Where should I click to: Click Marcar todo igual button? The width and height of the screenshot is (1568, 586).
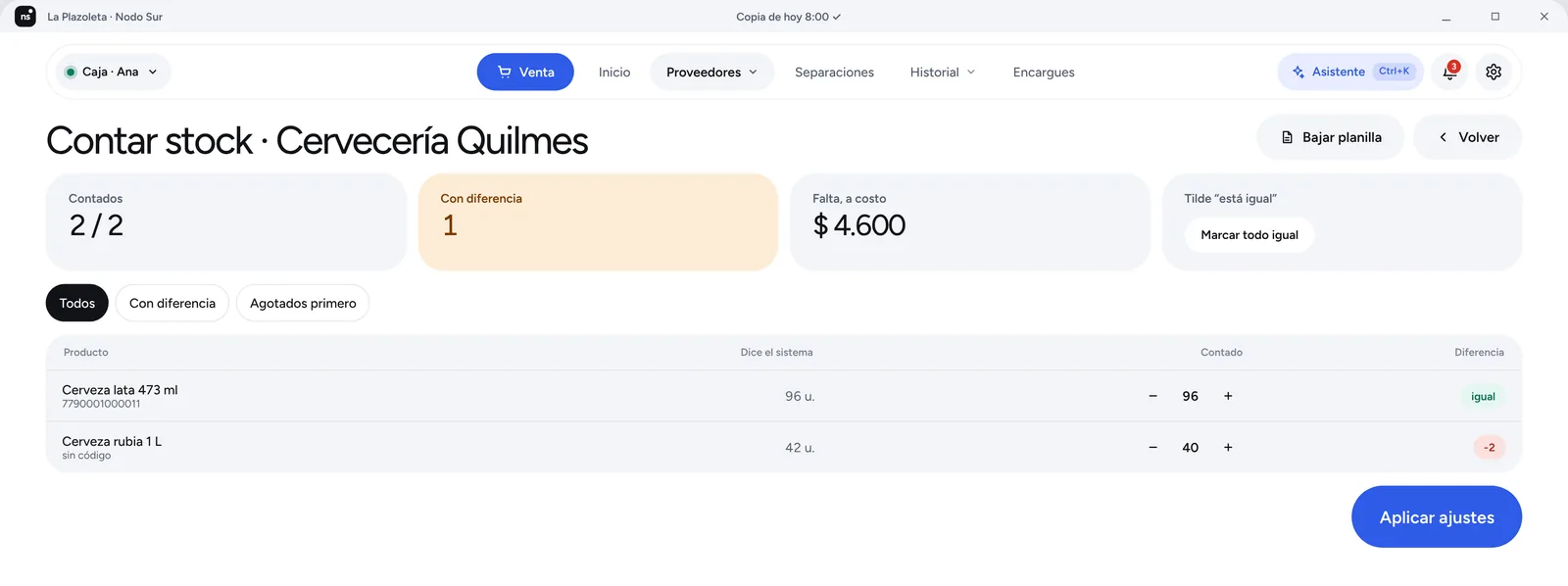point(1249,235)
